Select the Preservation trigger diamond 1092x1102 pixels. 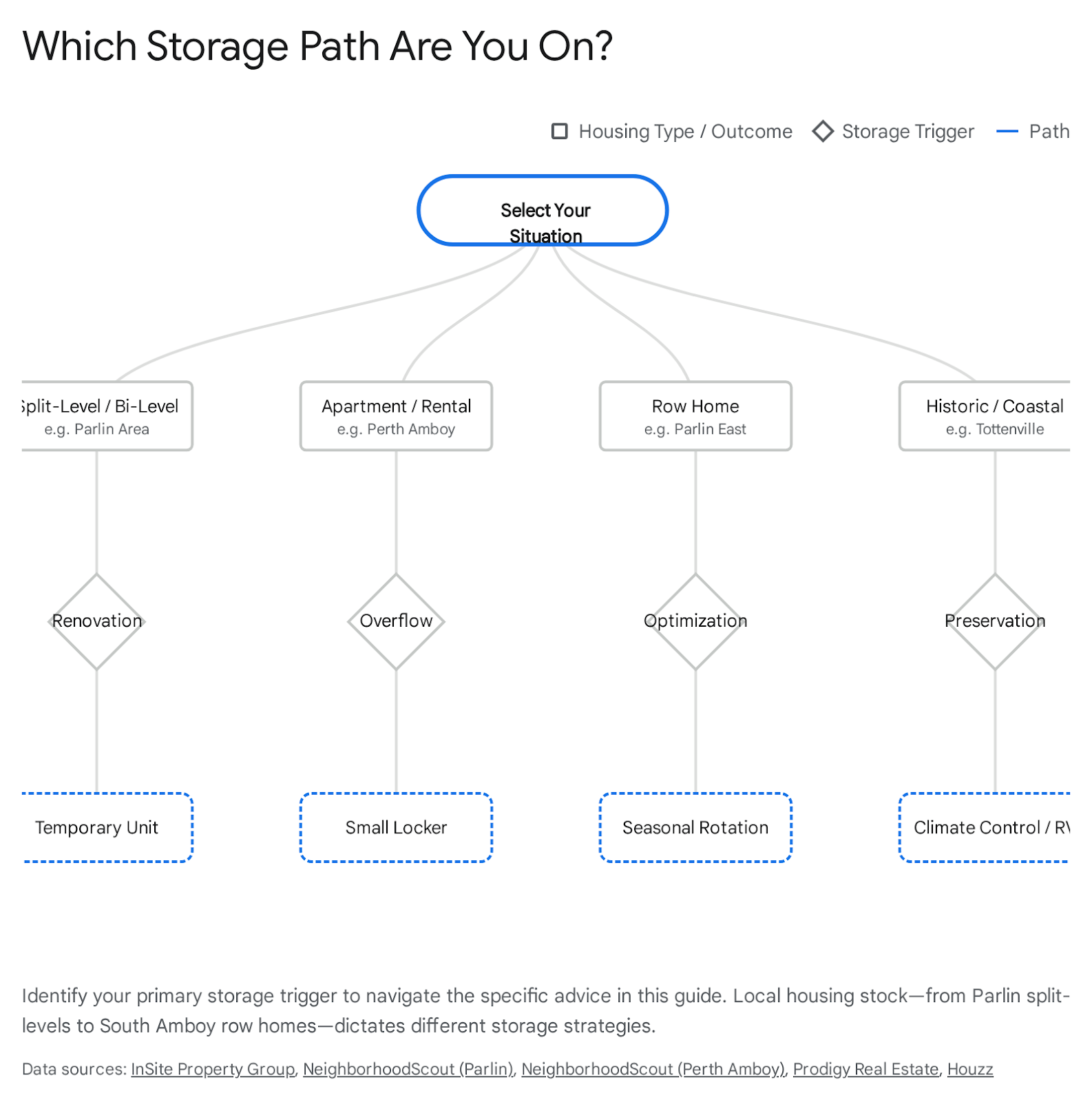point(995,621)
